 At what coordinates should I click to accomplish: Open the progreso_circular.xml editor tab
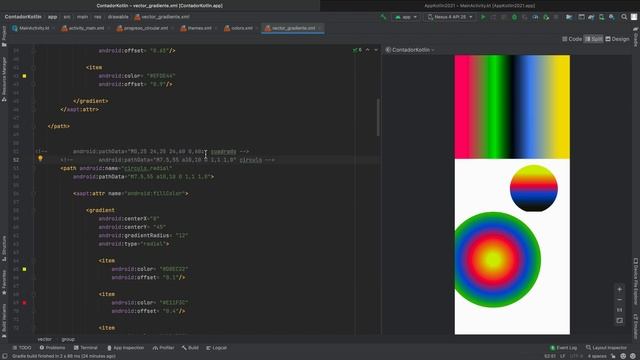[x=142, y=28]
